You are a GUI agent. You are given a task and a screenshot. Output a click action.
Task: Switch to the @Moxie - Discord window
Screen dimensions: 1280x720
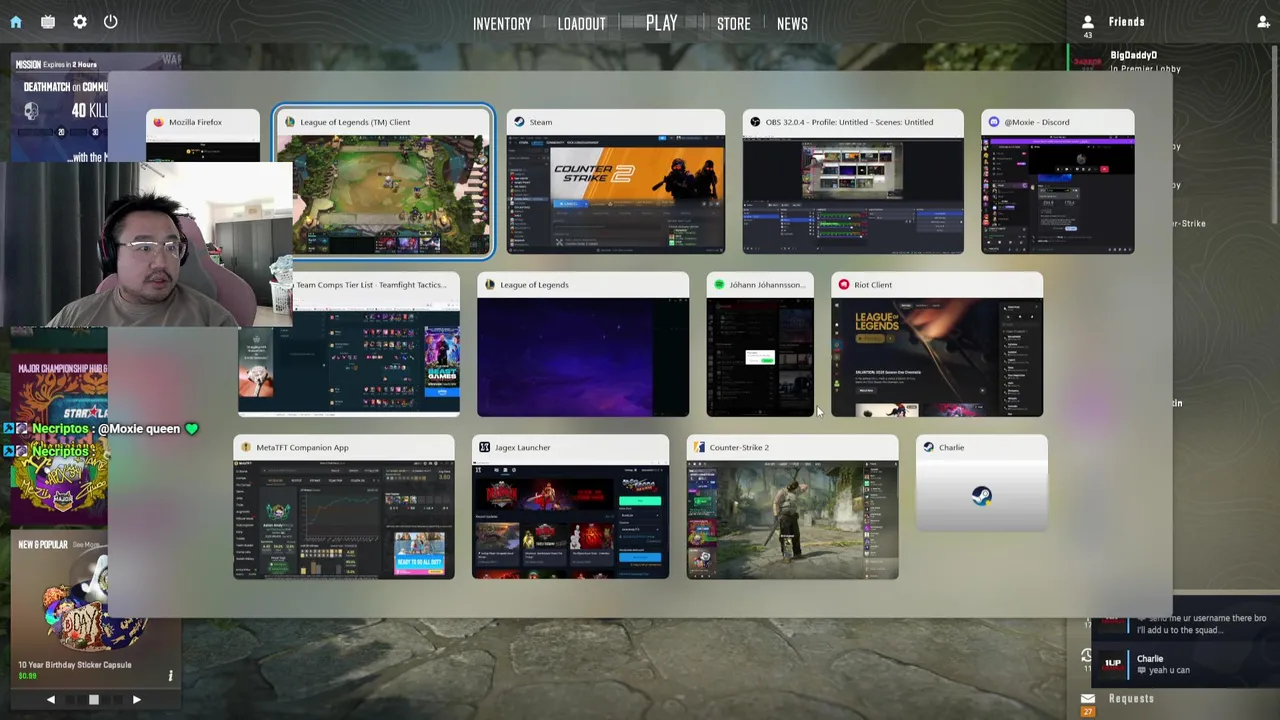tap(1058, 182)
